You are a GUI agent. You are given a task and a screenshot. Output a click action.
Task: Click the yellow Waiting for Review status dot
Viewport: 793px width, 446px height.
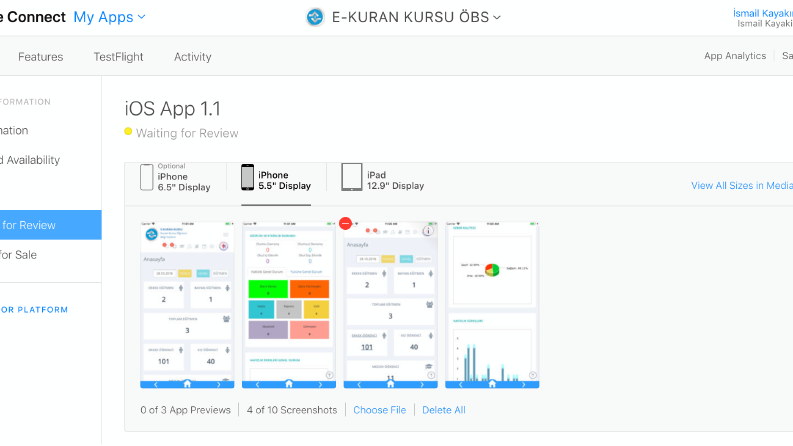tap(128, 132)
